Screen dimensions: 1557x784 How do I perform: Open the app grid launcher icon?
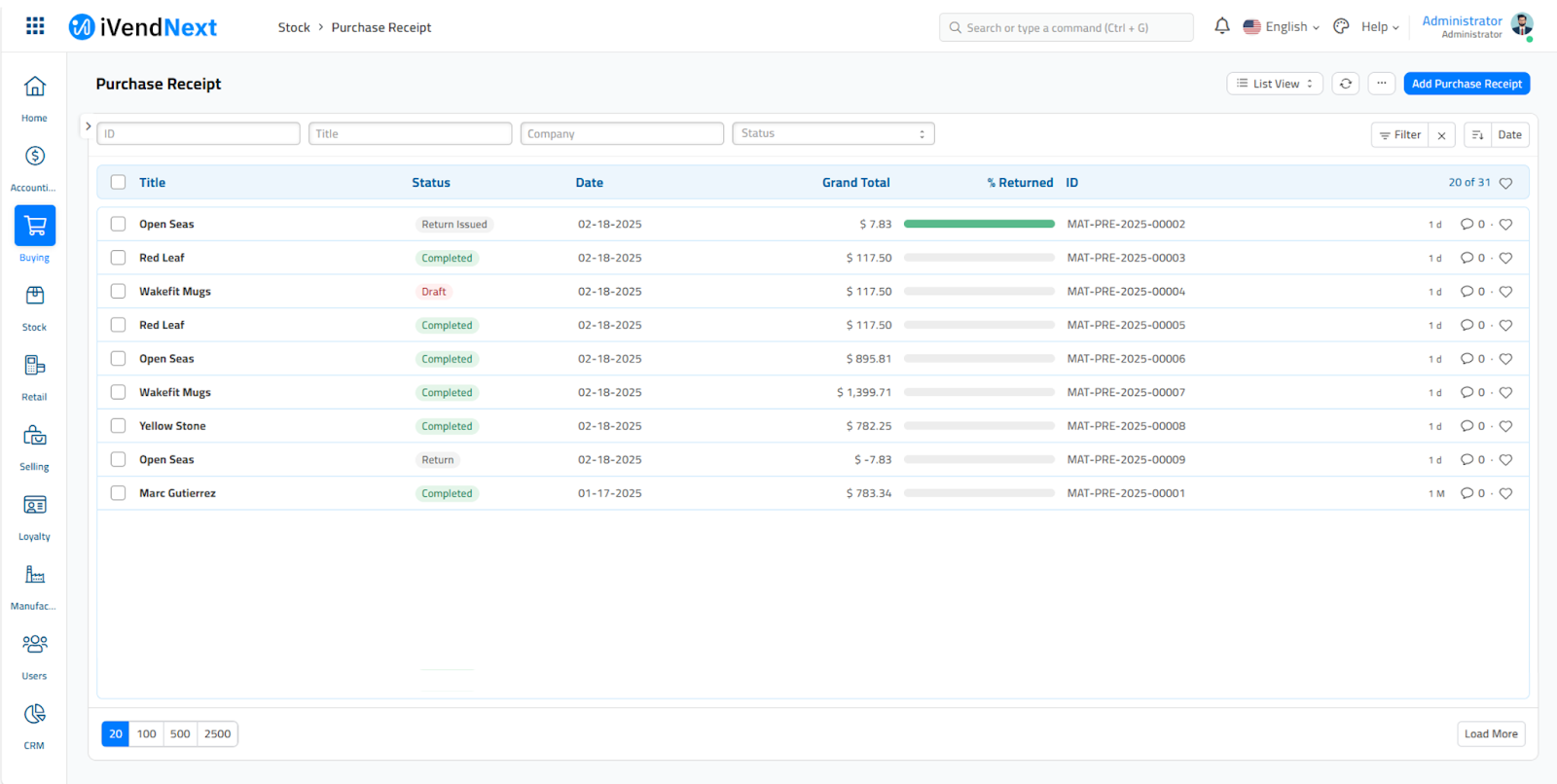(35, 26)
